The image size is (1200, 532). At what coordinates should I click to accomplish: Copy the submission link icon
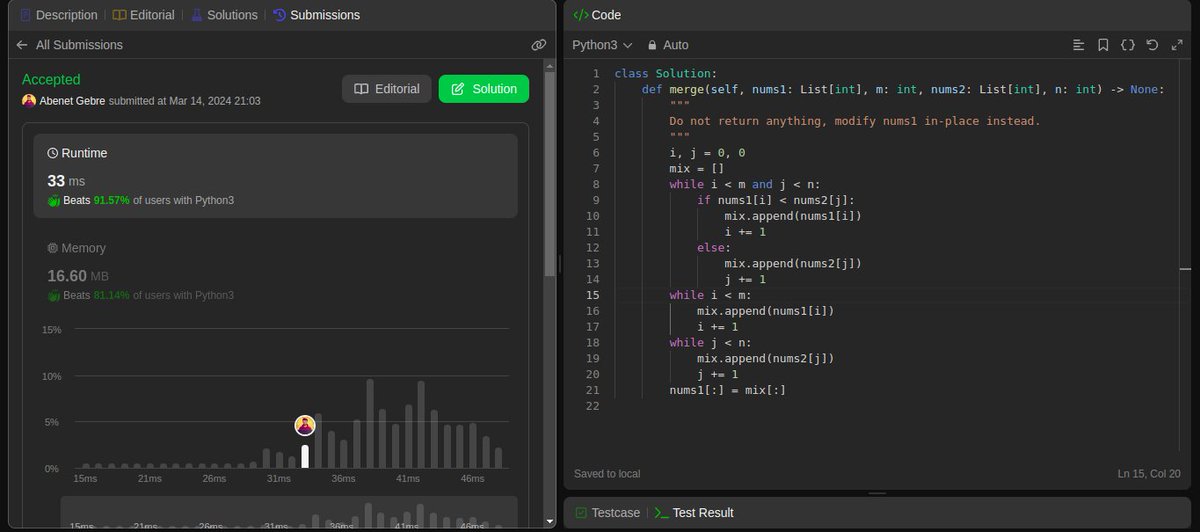(538, 45)
